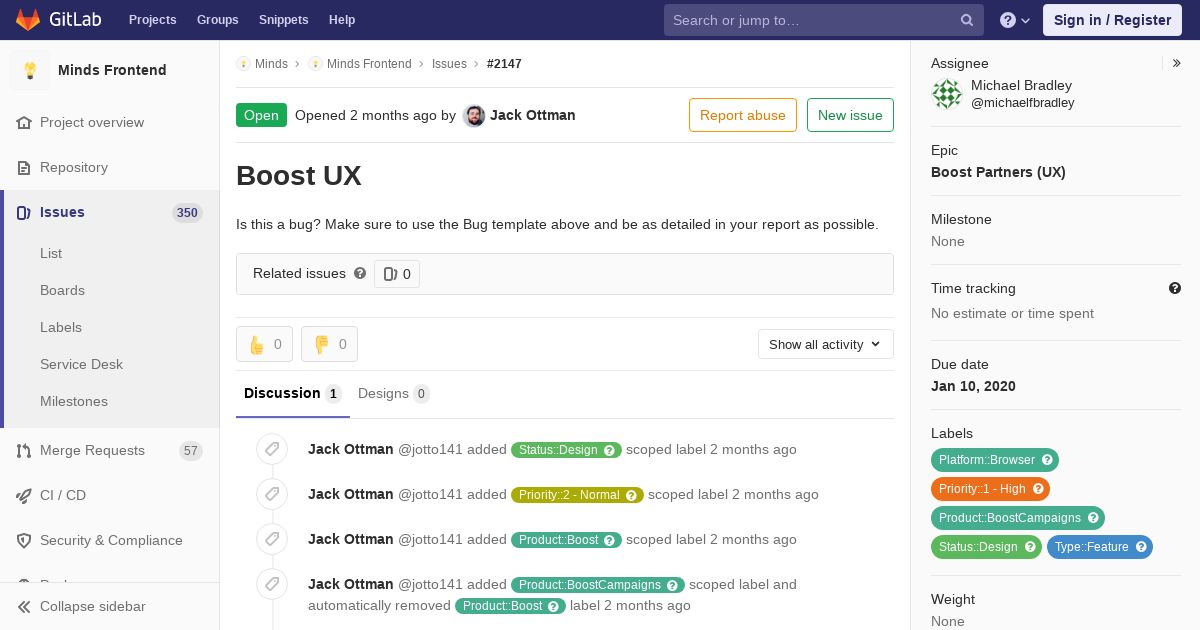
Task: Open the Milestones sidebar item
Action: click(x=73, y=401)
